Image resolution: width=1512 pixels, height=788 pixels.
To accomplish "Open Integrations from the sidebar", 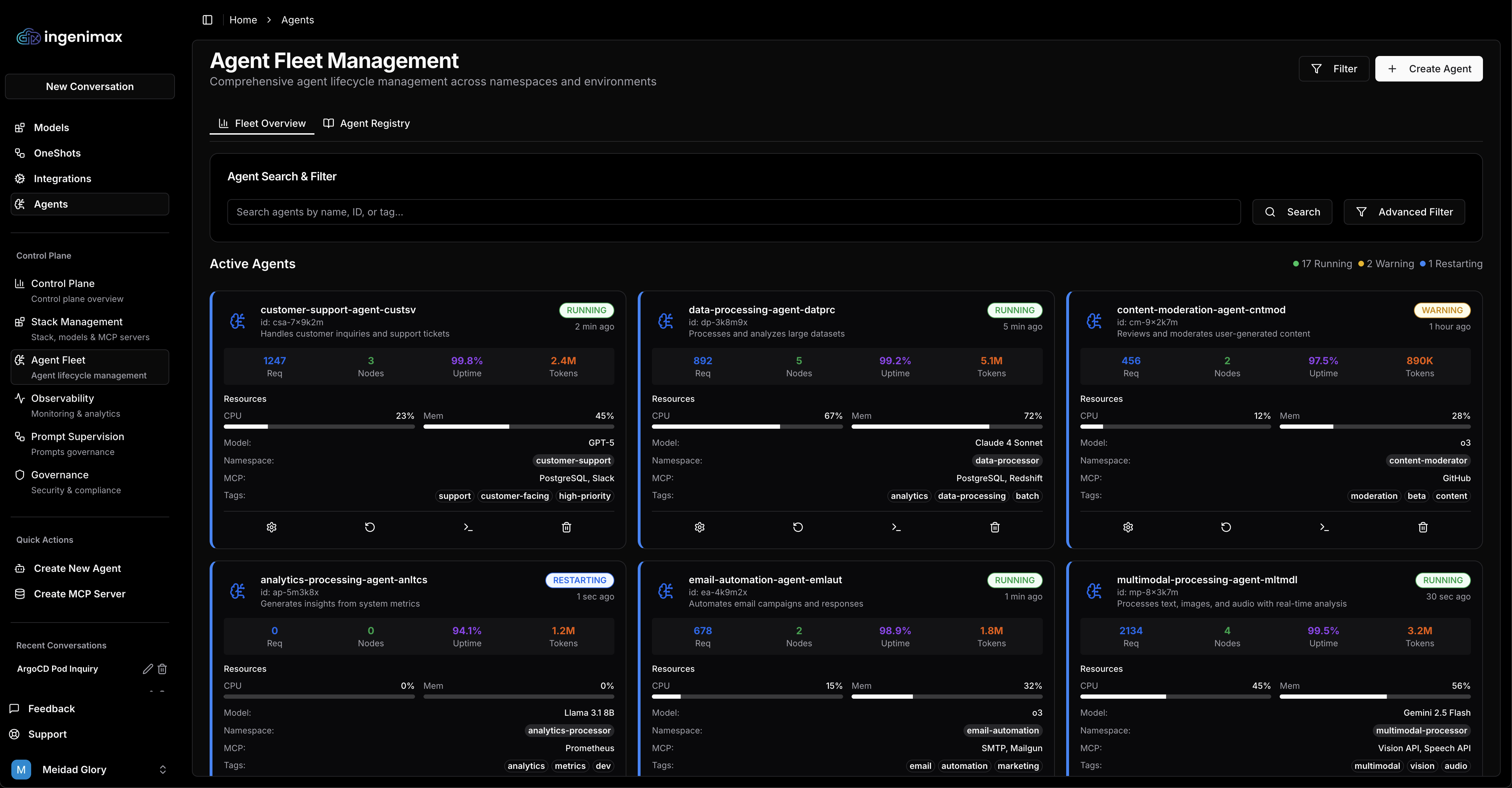I will [62, 179].
